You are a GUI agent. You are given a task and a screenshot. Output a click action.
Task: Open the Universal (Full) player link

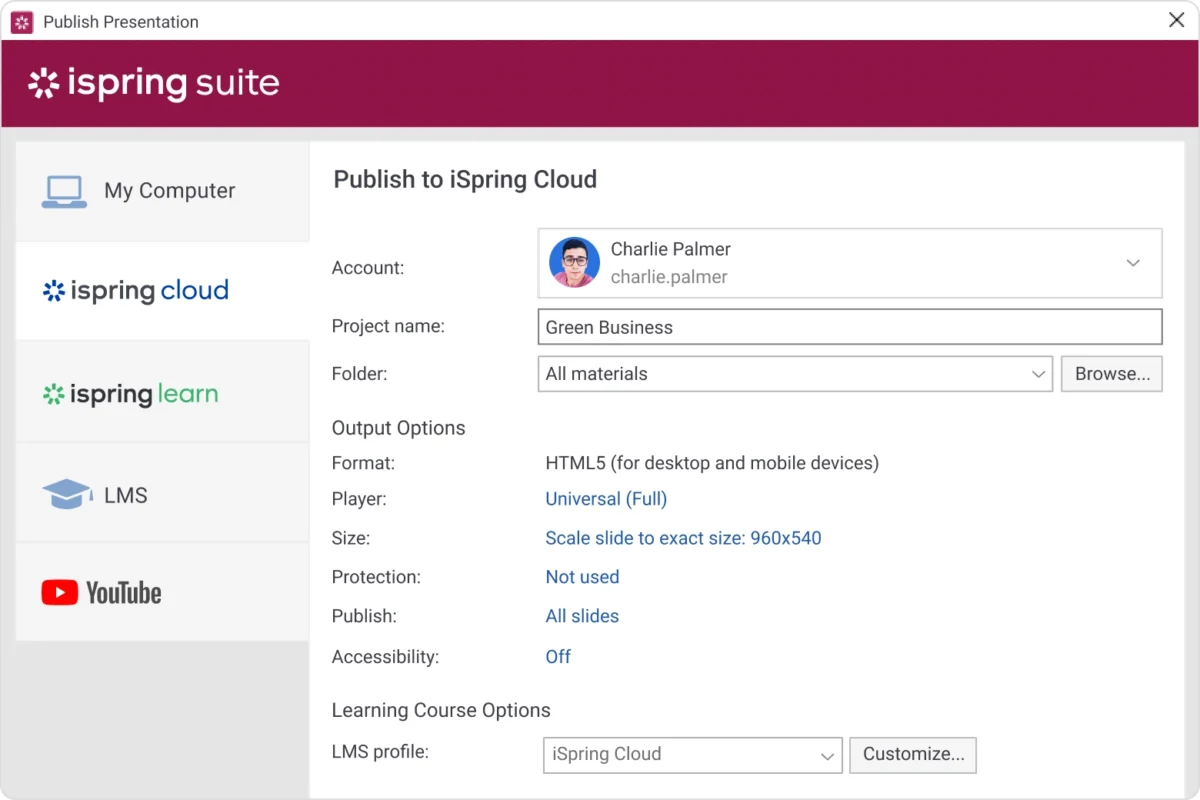(606, 499)
